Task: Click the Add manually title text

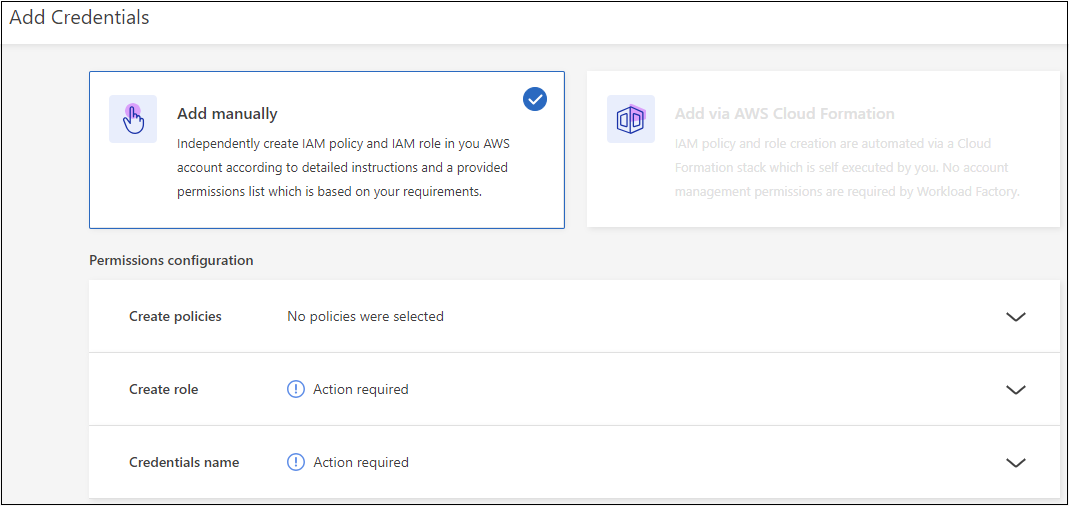Action: coord(227,114)
